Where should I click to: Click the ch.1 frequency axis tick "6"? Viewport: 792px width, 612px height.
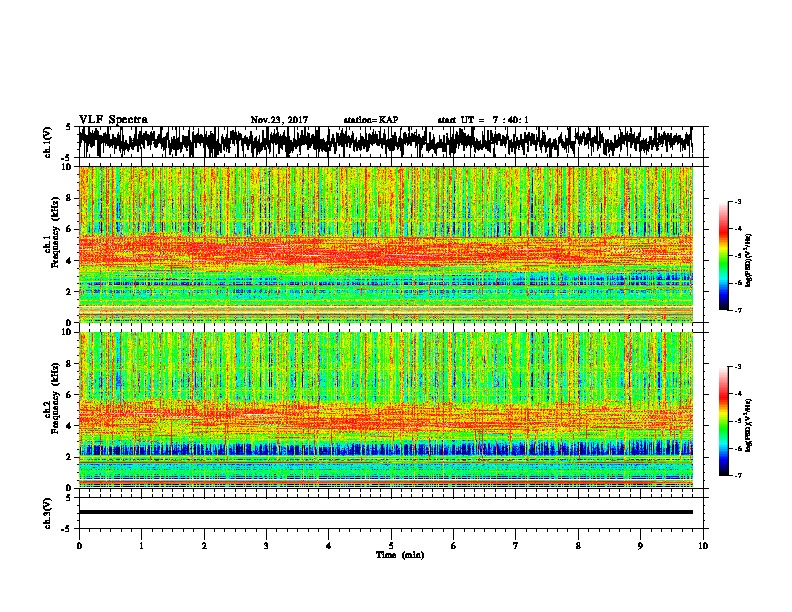(70, 229)
